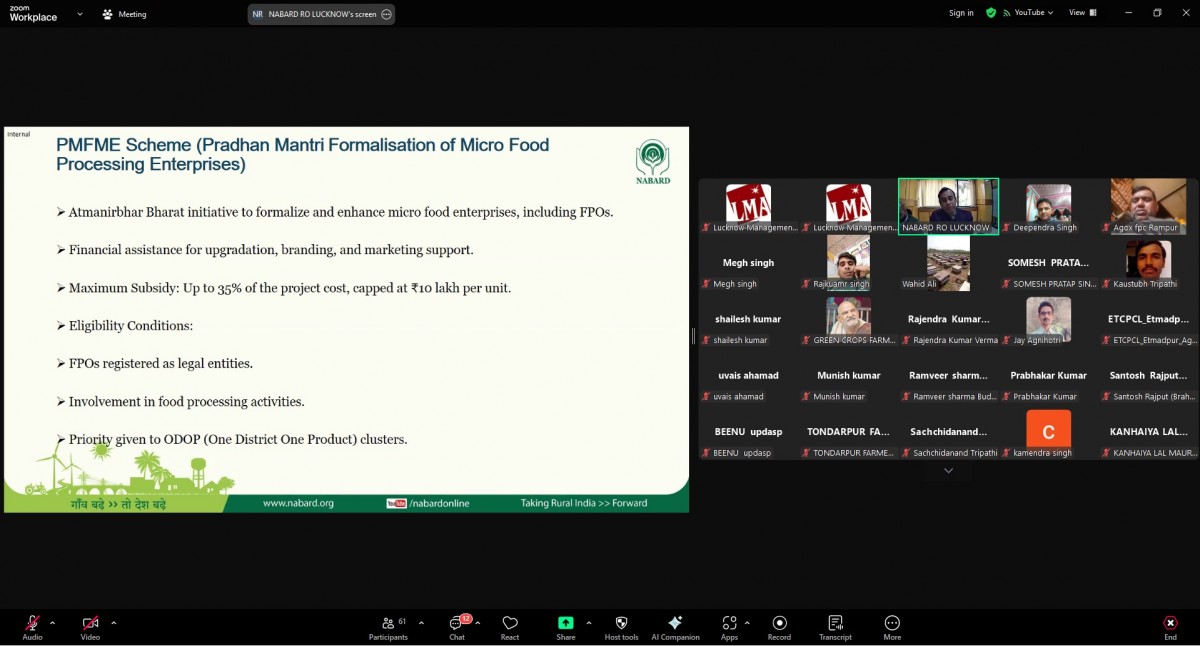Start screen sharing with Share icon
The image size is (1200, 646).
(565, 623)
